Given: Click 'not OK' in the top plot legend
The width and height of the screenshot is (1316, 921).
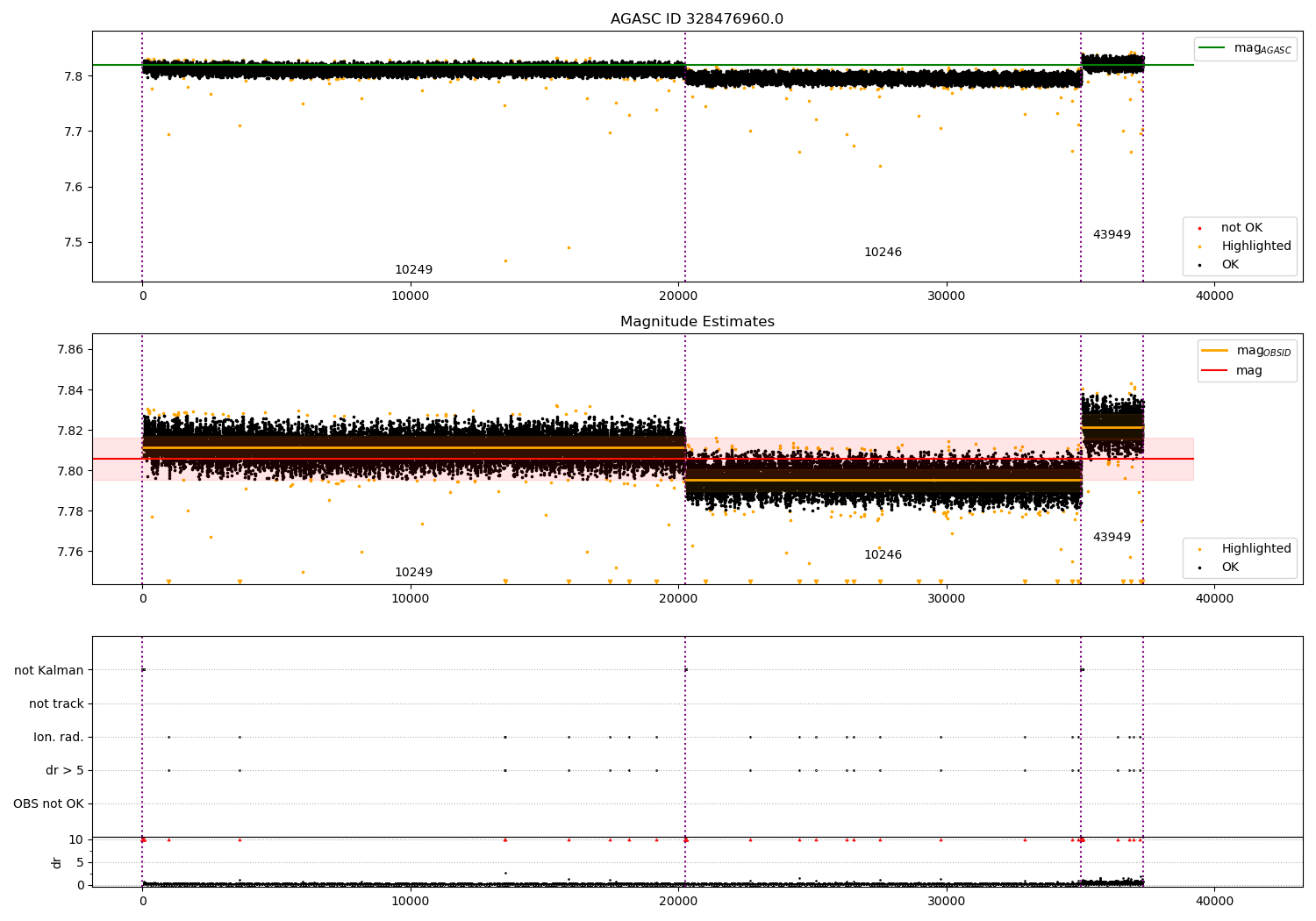Looking at the screenshot, I should tap(1241, 228).
